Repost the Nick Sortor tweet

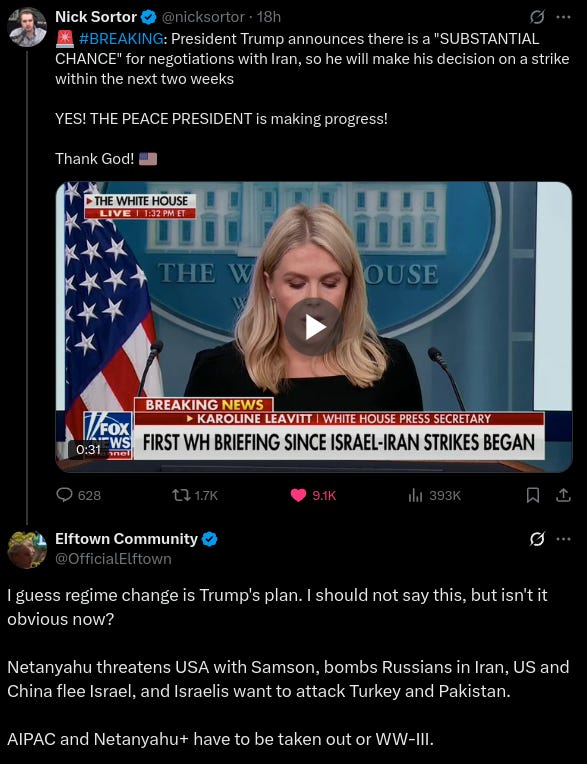(x=194, y=495)
